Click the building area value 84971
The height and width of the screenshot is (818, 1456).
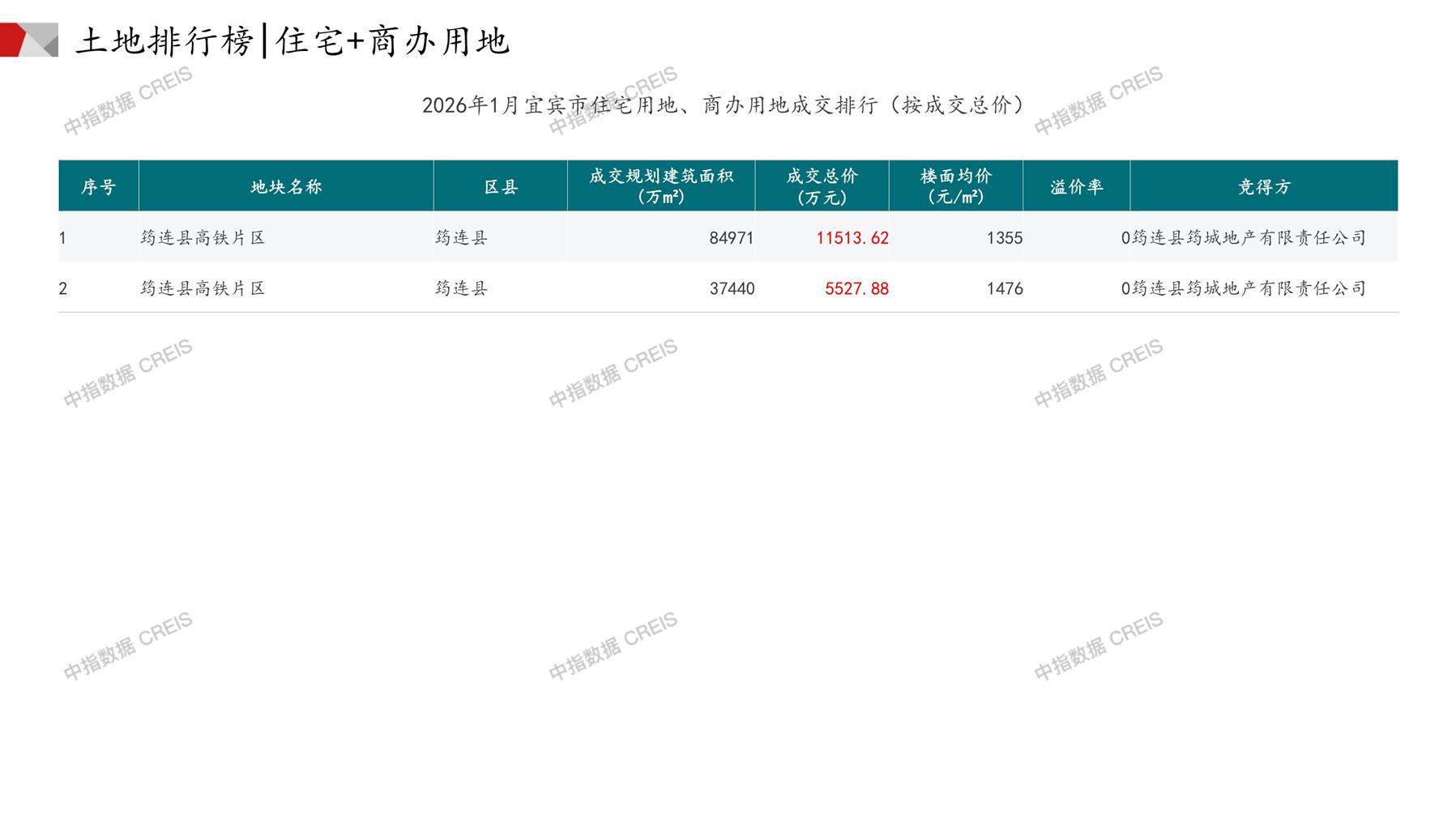[x=731, y=238]
